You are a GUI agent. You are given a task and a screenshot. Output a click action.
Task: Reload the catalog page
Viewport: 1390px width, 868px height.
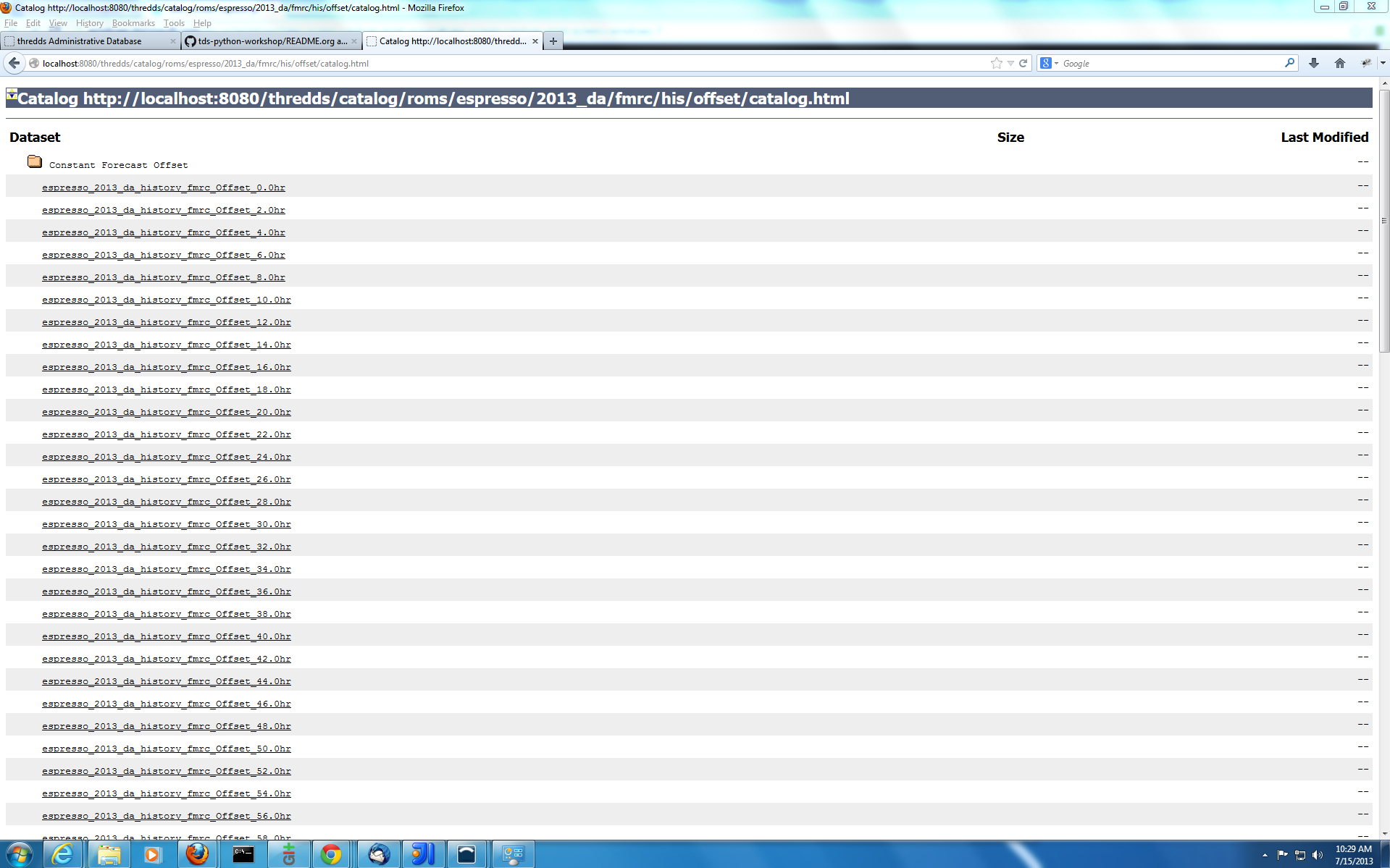(x=1023, y=64)
